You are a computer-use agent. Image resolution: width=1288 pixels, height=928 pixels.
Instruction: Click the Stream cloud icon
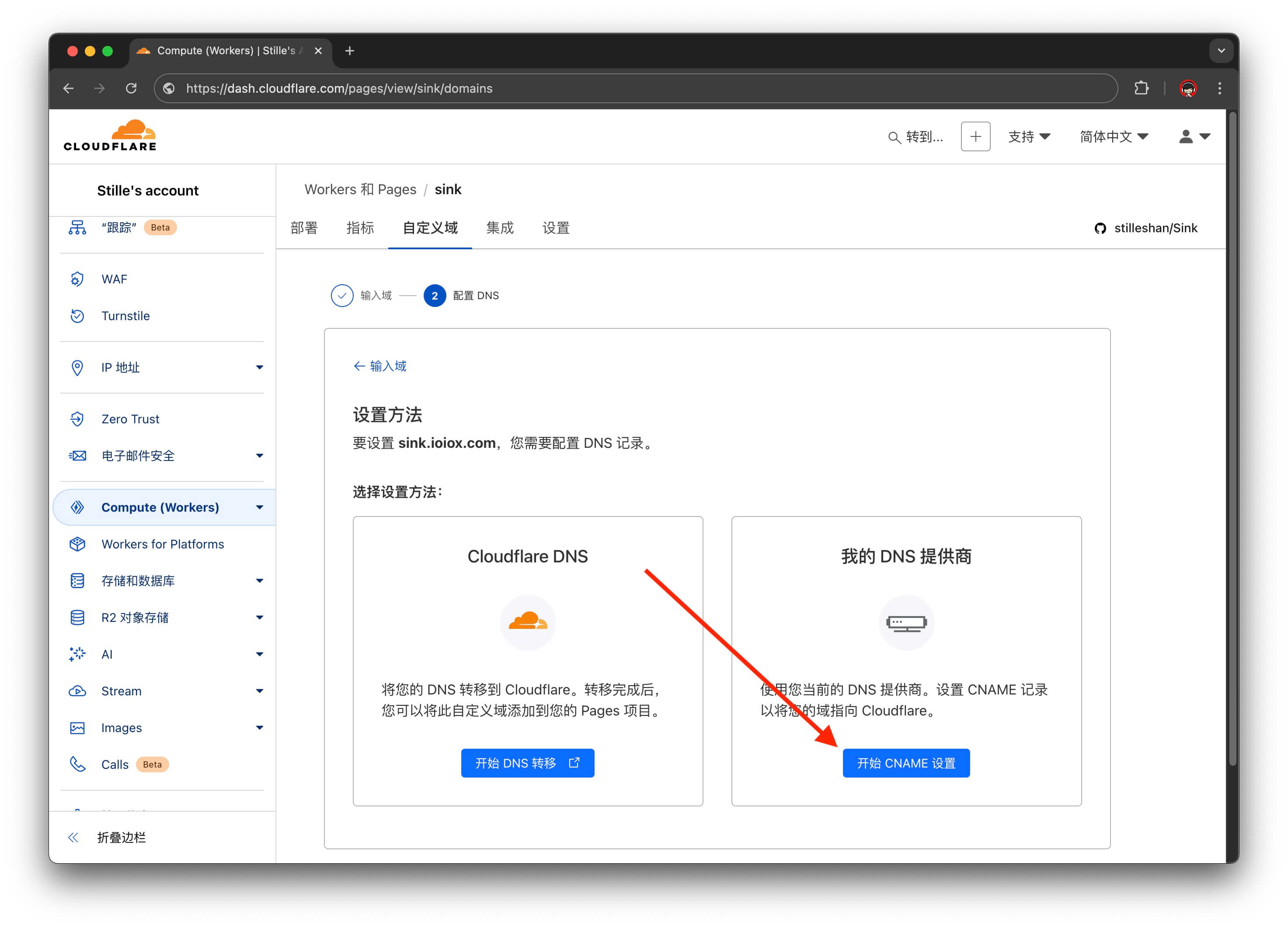click(x=77, y=691)
